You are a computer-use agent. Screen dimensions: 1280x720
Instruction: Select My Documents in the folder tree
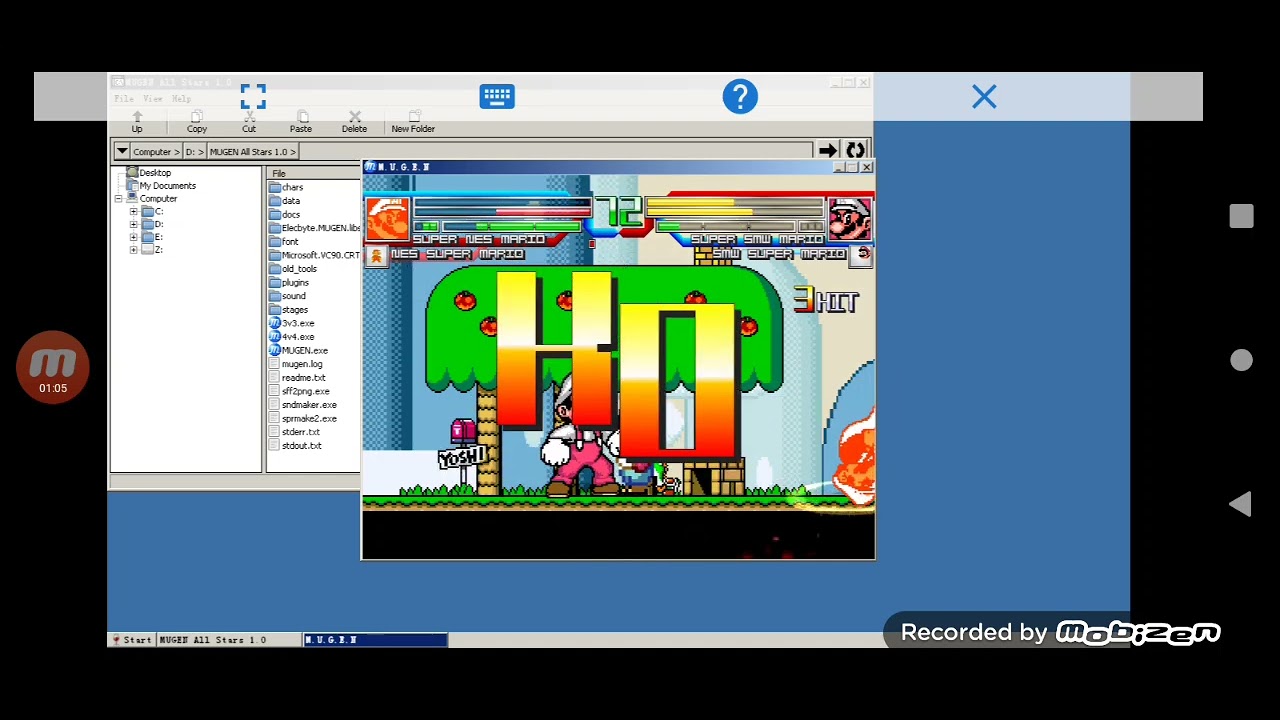(x=167, y=186)
